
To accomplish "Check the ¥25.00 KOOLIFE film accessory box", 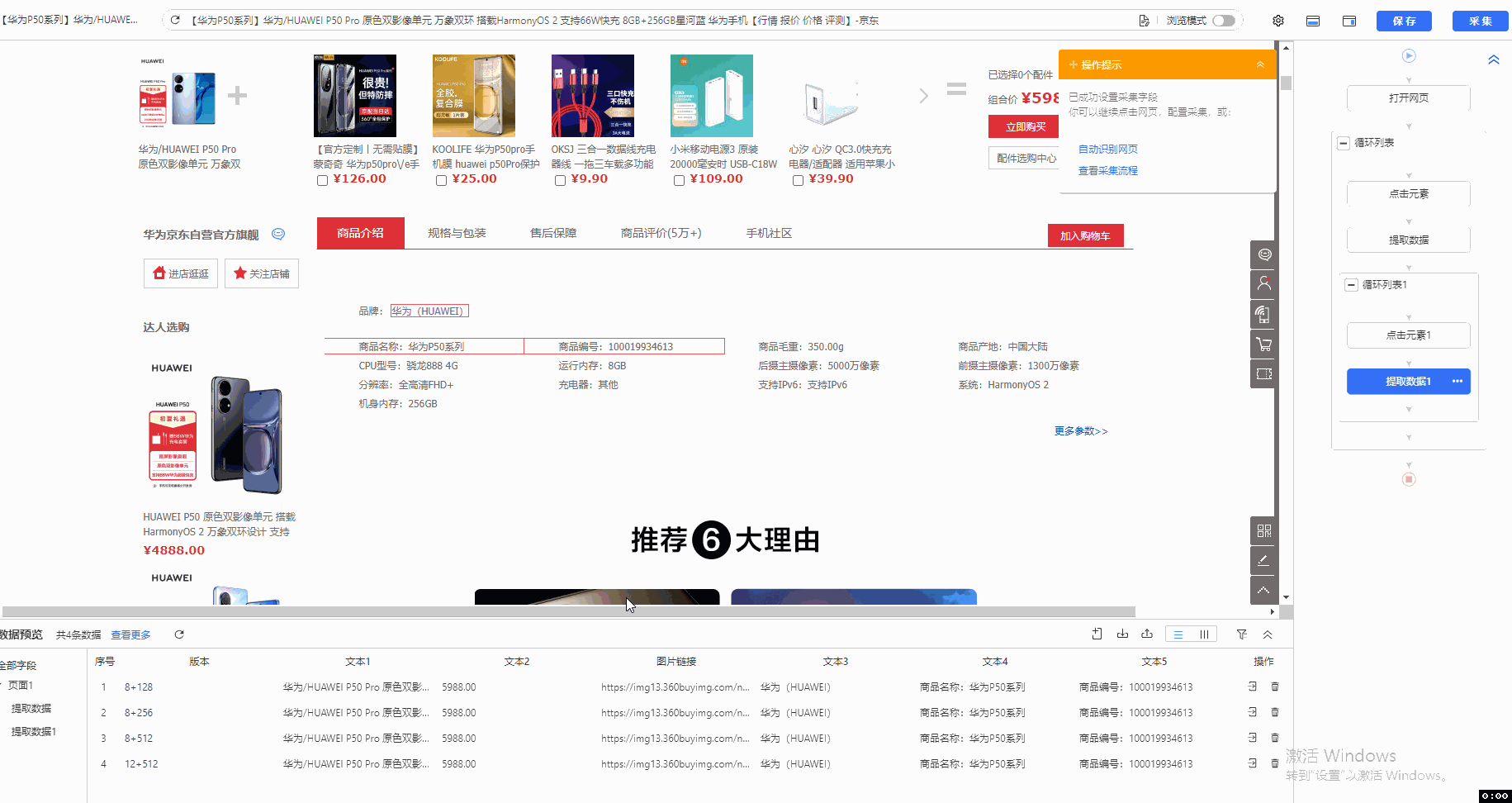I will coord(441,180).
